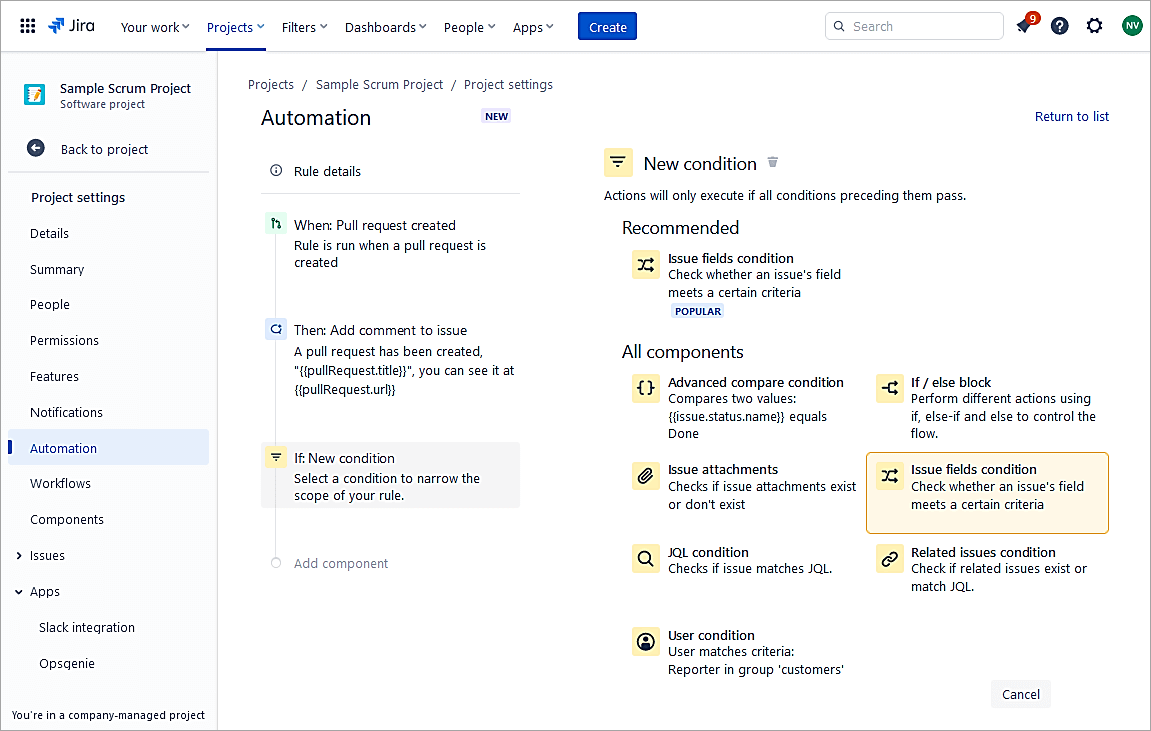Open the settings gear icon
This screenshot has width=1151, height=731.
tap(1095, 26)
